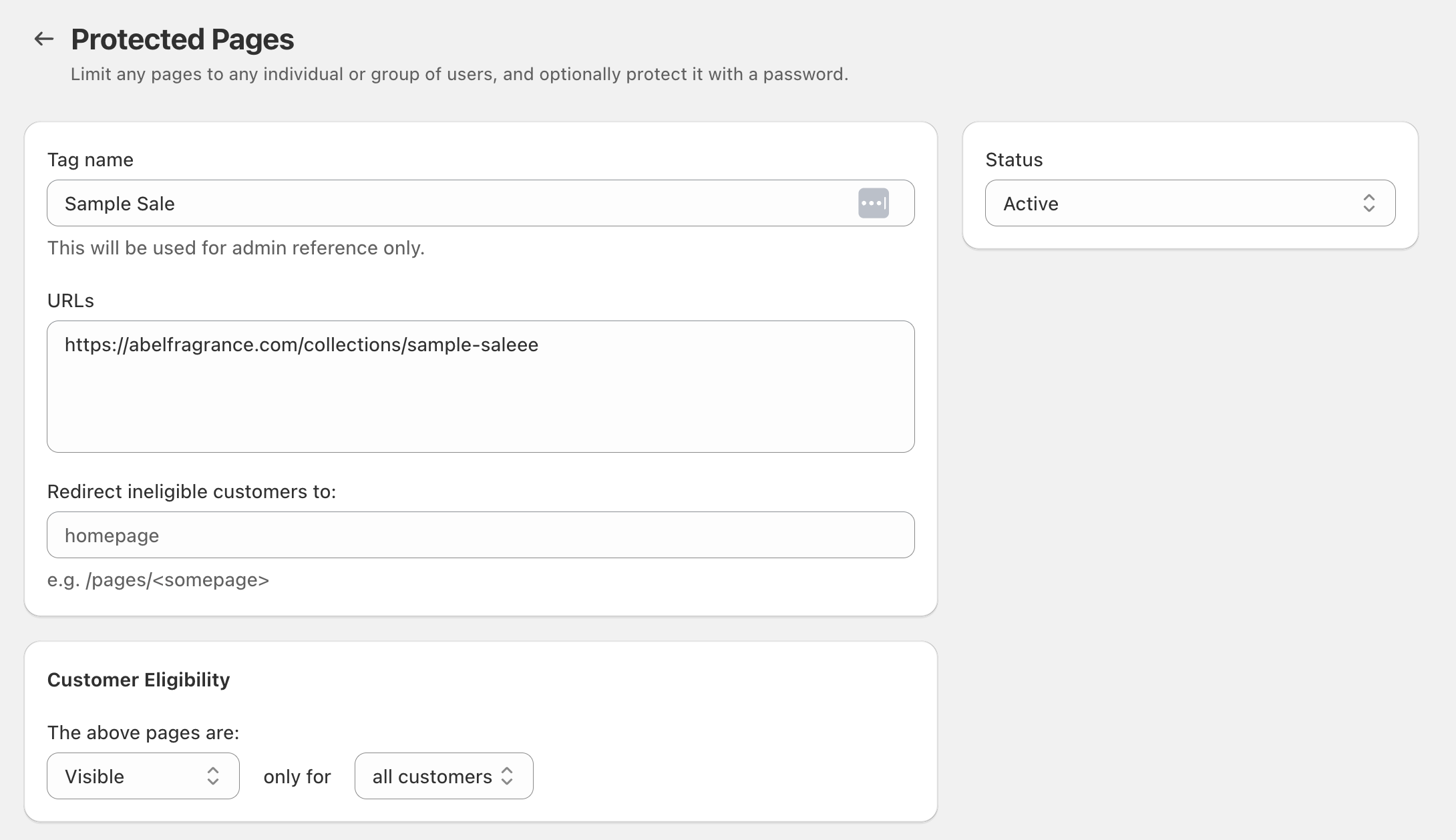Click the ellipsis icon in Tag name field

point(874,202)
